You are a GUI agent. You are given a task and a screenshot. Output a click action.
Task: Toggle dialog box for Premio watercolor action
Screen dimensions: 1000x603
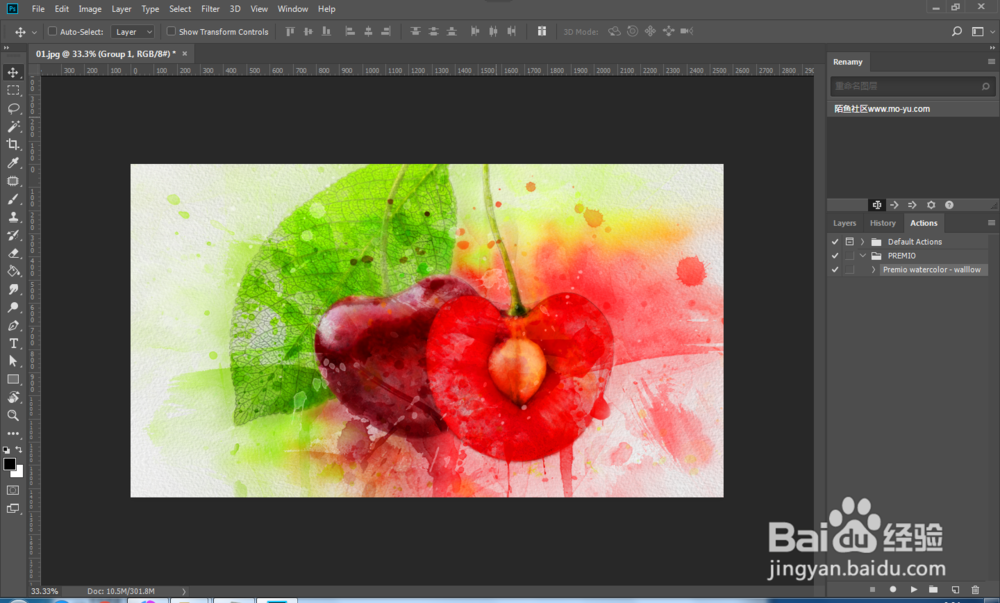[849, 270]
